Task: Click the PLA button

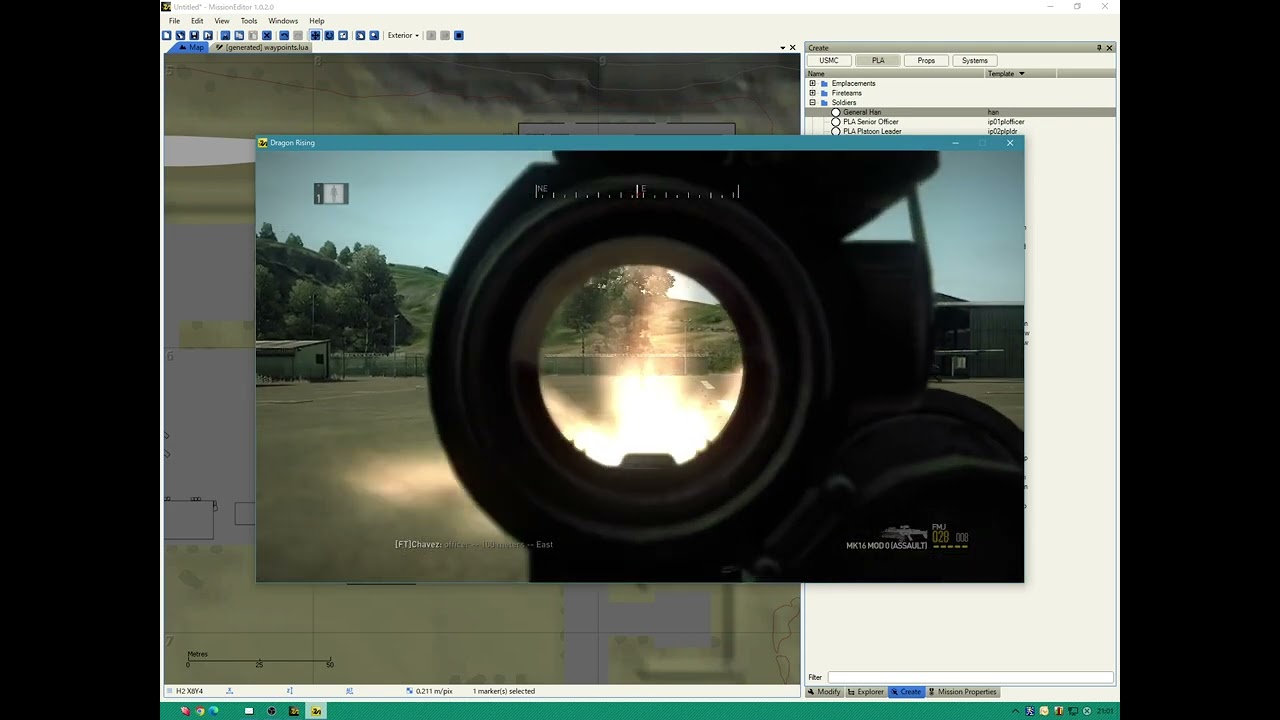Action: pyautogui.click(x=878, y=60)
